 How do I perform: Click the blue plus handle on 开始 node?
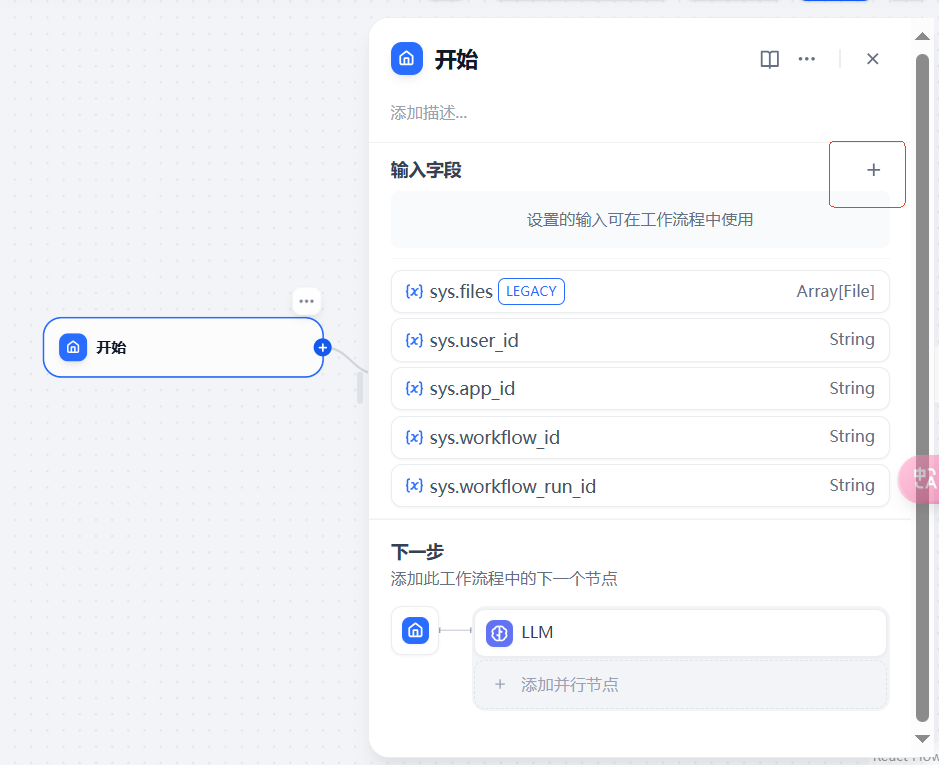[322, 347]
